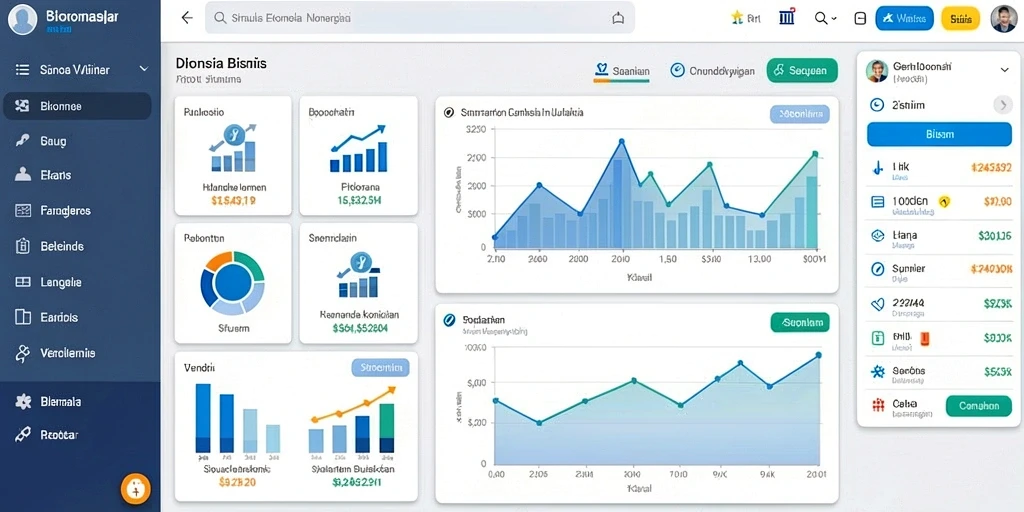Open the Farngieros sidebar item
Viewport: 1024px width, 512px height.
pyautogui.click(x=77, y=211)
